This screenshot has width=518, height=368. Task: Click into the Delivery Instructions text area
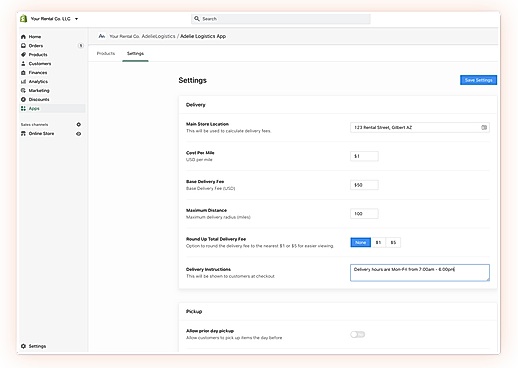[x=420, y=273]
